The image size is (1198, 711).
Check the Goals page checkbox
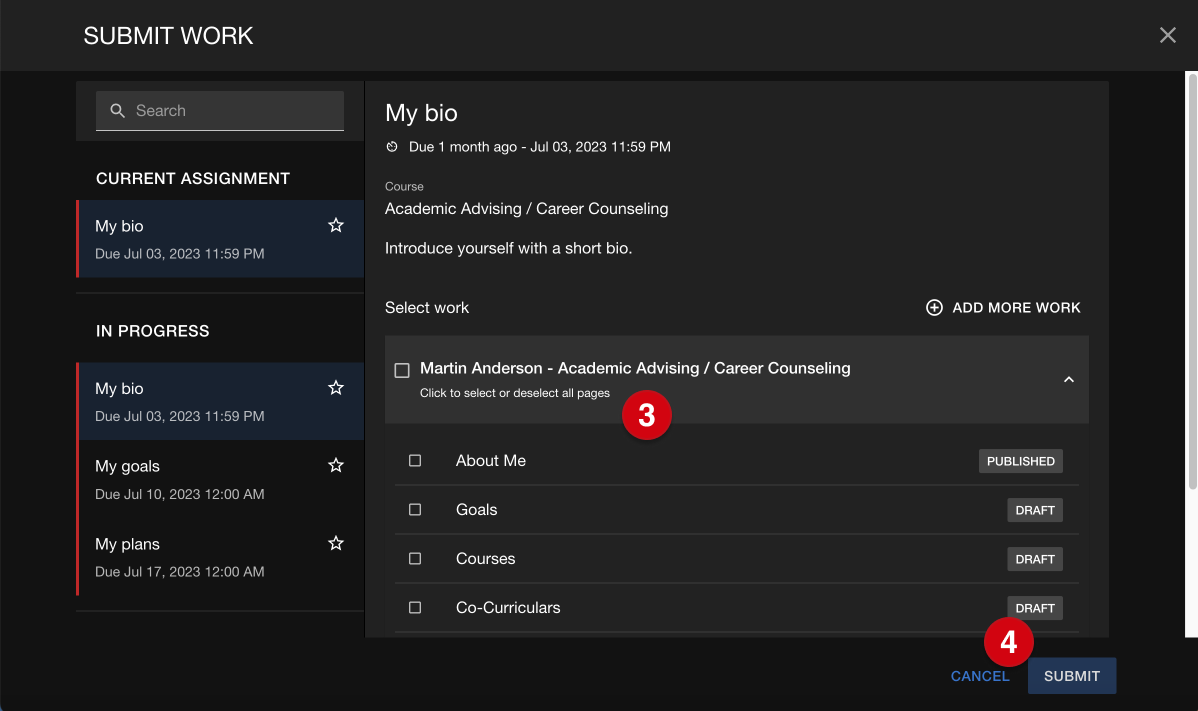415,509
